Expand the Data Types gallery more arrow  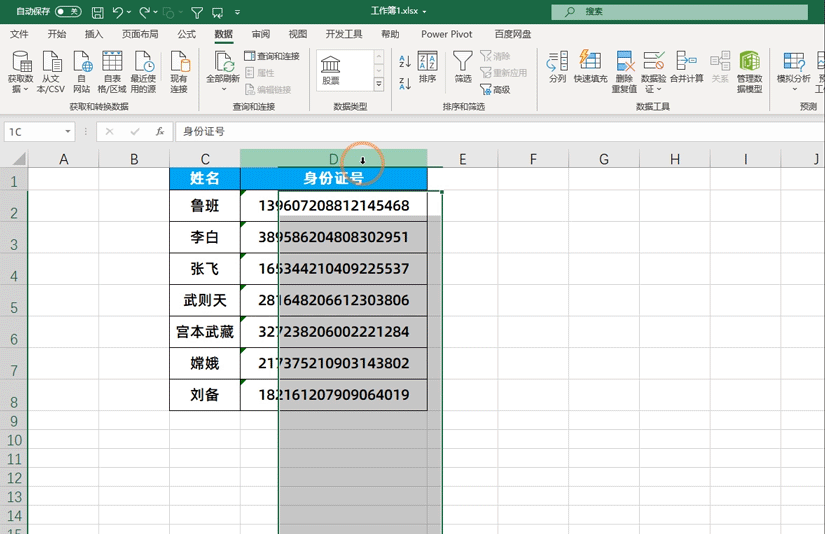point(379,86)
